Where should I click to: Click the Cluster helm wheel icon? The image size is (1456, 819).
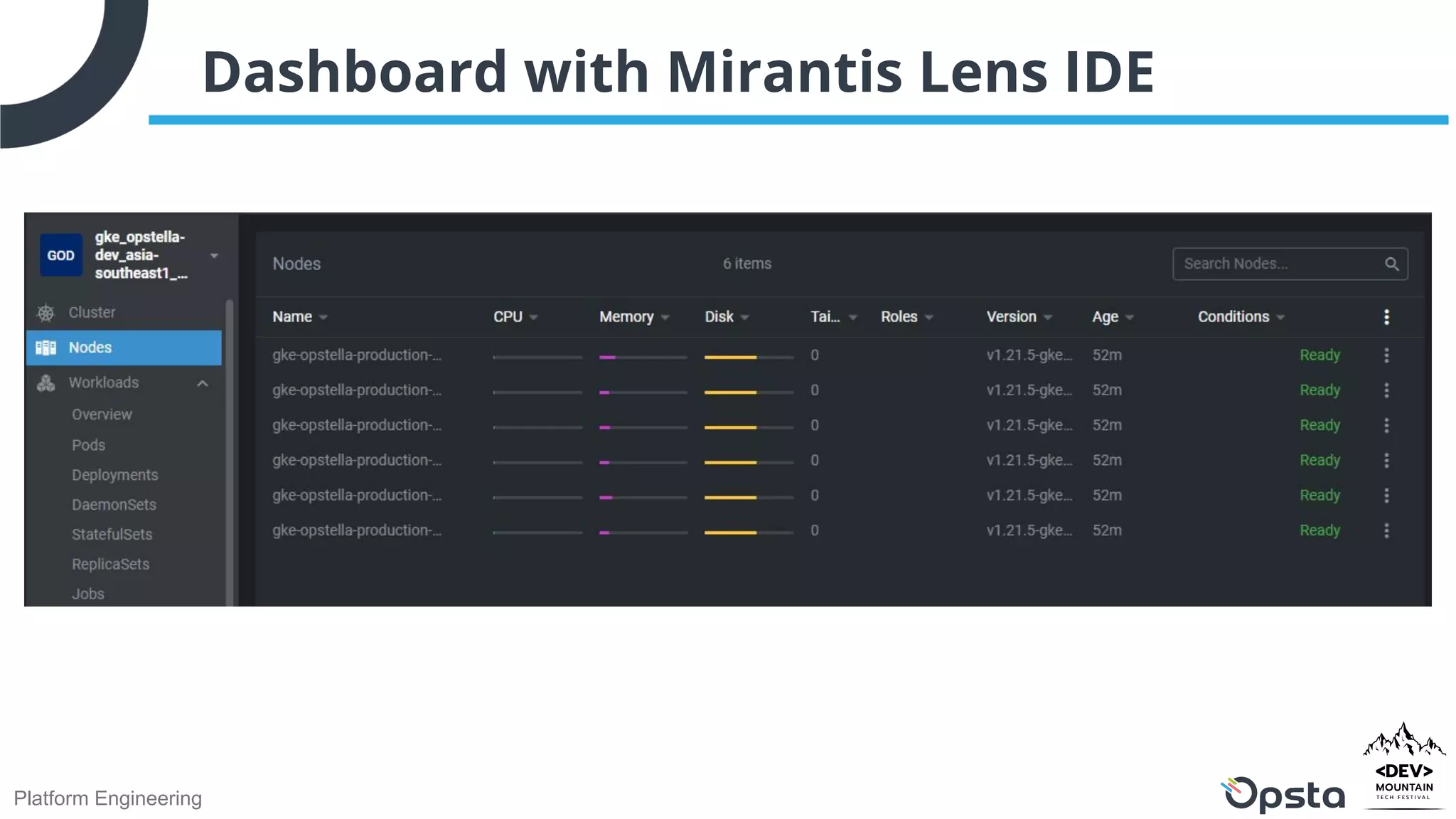[45, 313]
